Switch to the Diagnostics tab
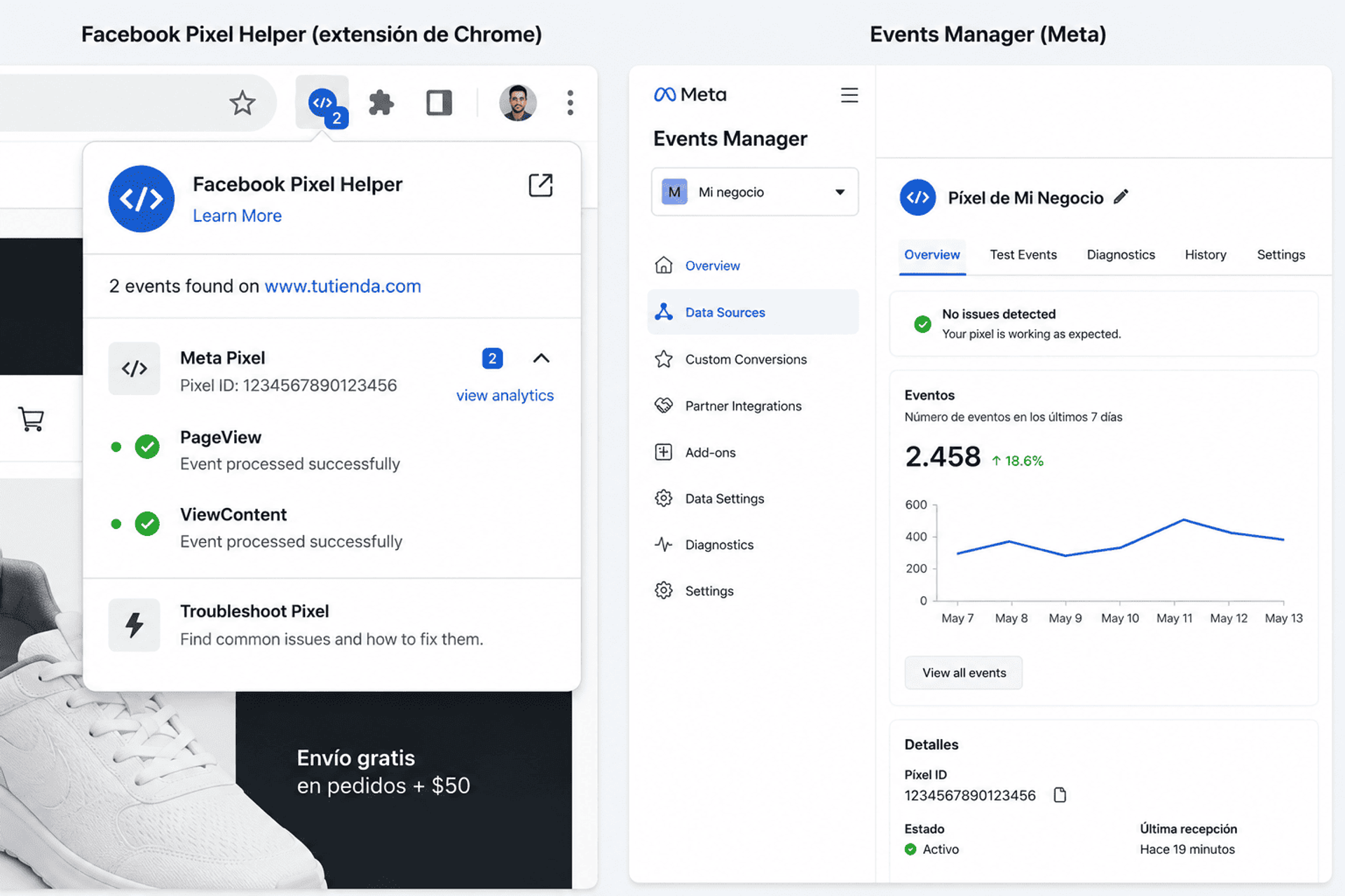This screenshot has width=1345, height=896. coord(1121,254)
